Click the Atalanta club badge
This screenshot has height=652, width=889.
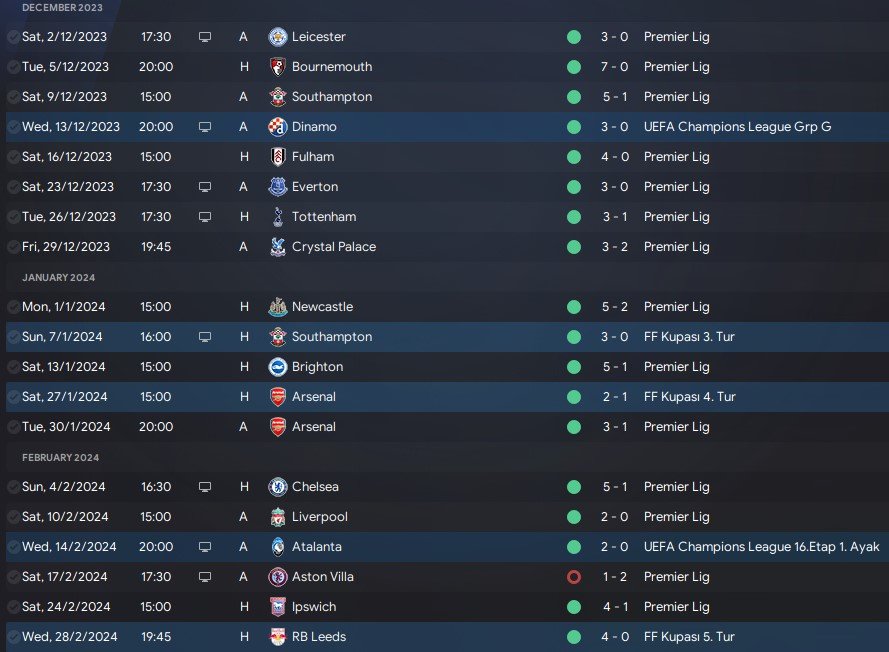click(x=277, y=547)
